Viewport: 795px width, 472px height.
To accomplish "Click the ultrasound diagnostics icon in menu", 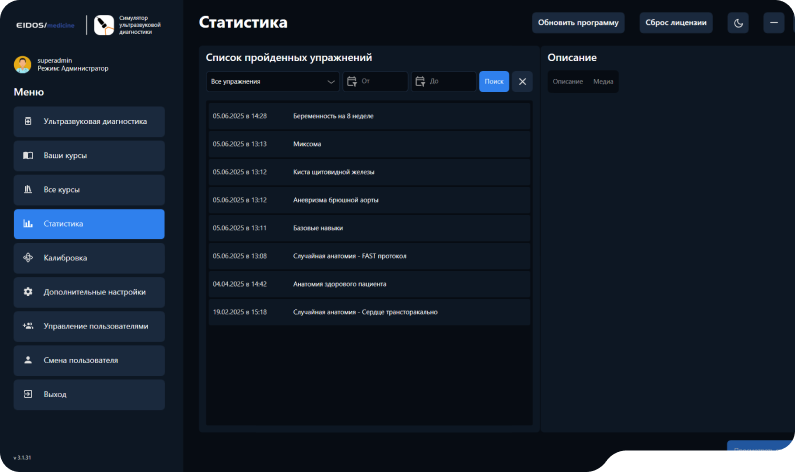I will [x=28, y=121].
